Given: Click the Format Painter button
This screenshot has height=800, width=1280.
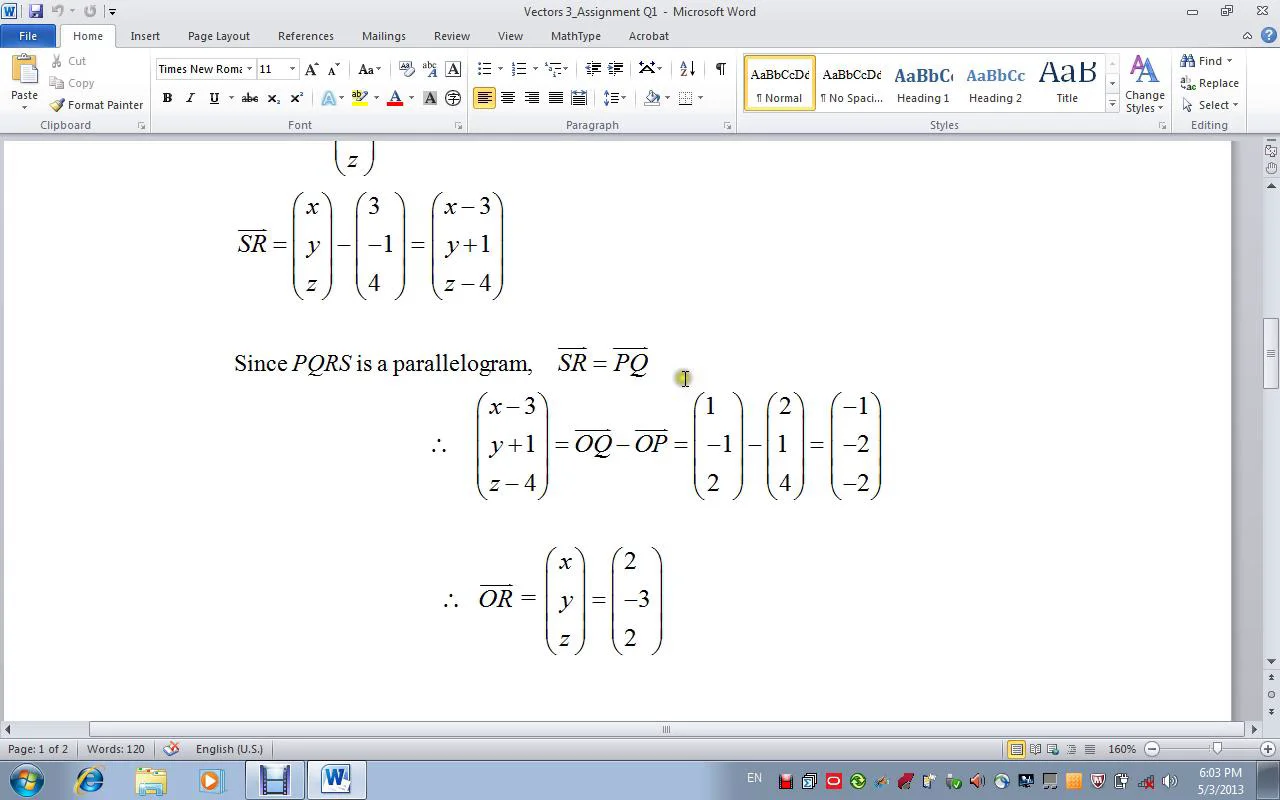Looking at the screenshot, I should click(x=96, y=105).
